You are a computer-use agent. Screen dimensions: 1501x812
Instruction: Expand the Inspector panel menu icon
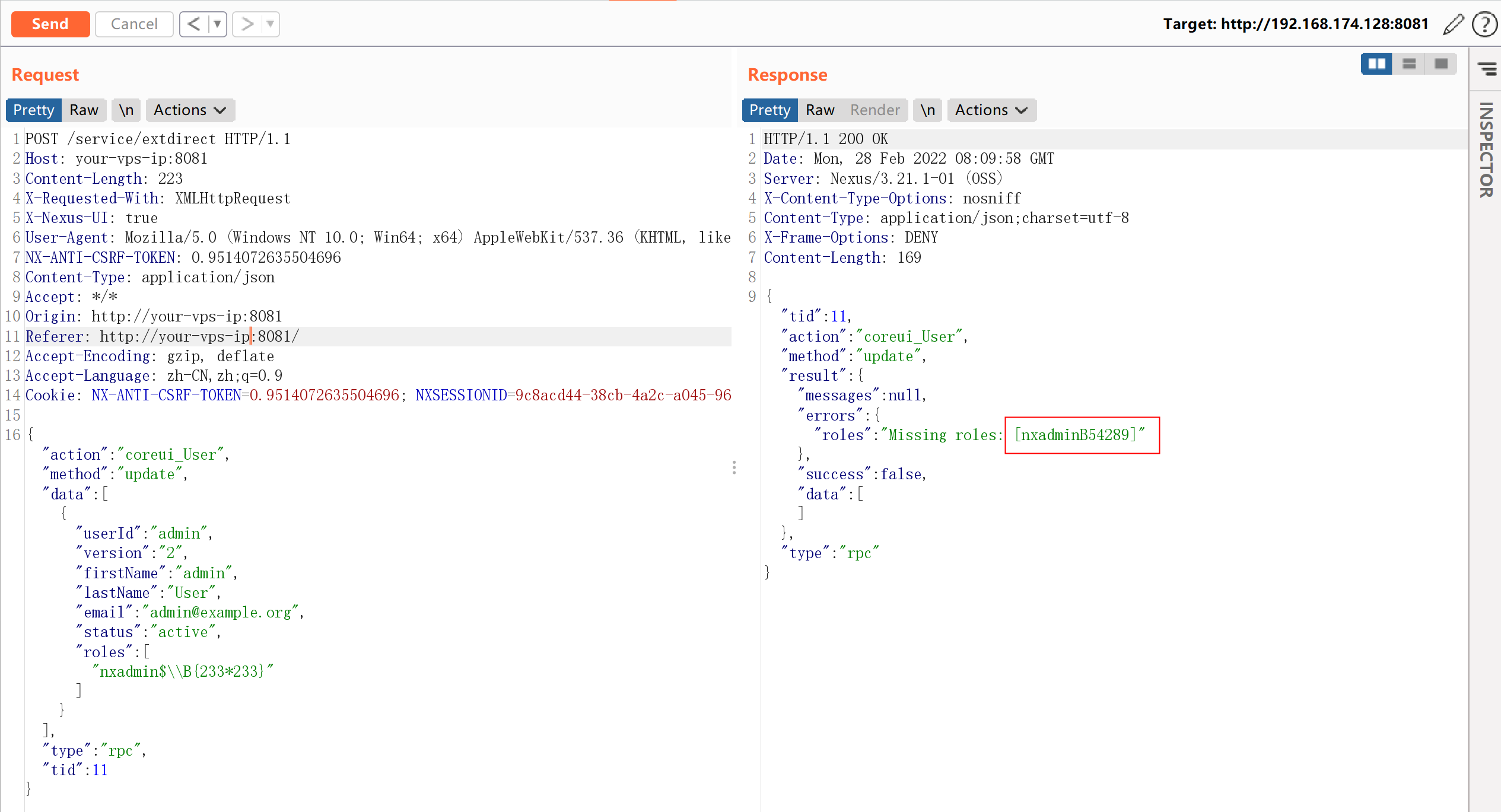click(x=1487, y=69)
